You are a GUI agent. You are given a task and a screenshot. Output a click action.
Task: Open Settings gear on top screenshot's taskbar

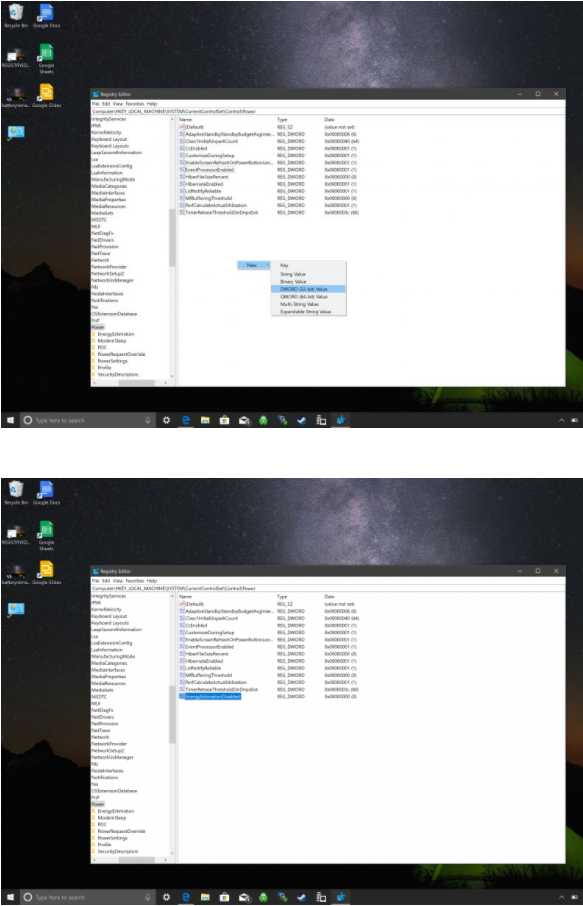[166, 420]
